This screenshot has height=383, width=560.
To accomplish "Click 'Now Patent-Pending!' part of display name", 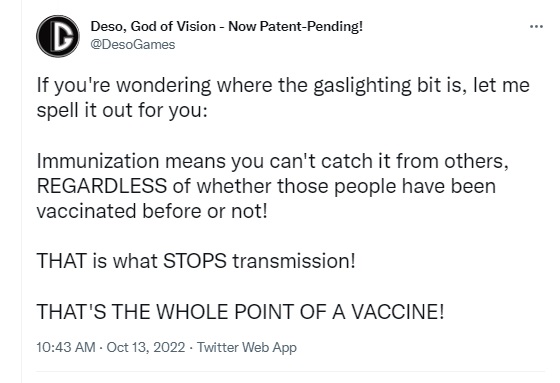I will click(x=296, y=26).
